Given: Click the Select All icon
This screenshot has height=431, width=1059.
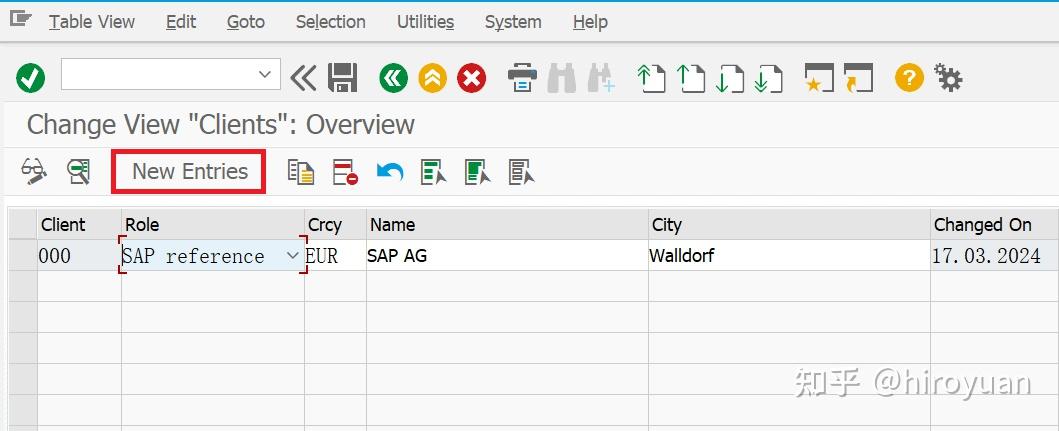Looking at the screenshot, I should (434, 172).
